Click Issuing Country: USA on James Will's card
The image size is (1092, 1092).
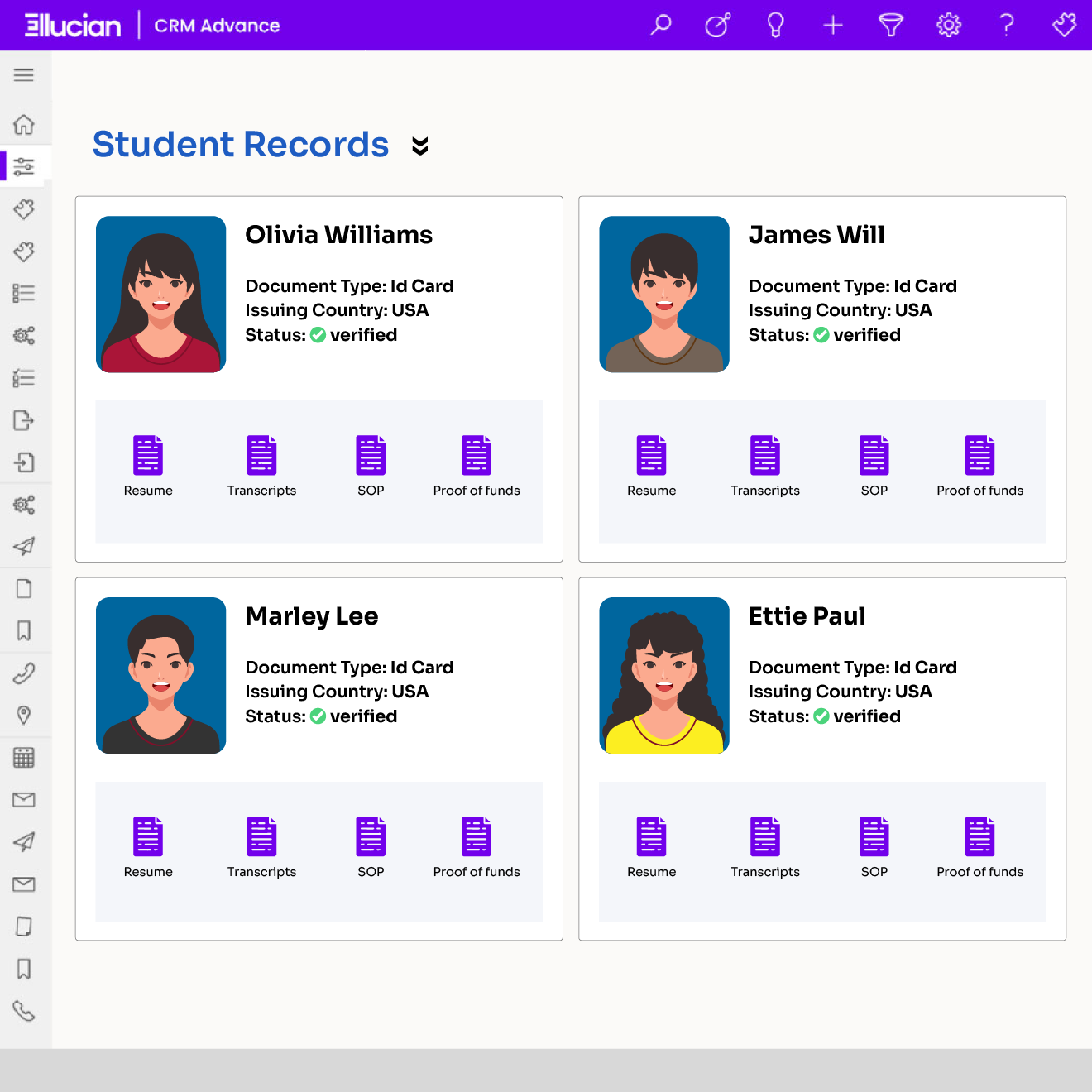tap(841, 310)
